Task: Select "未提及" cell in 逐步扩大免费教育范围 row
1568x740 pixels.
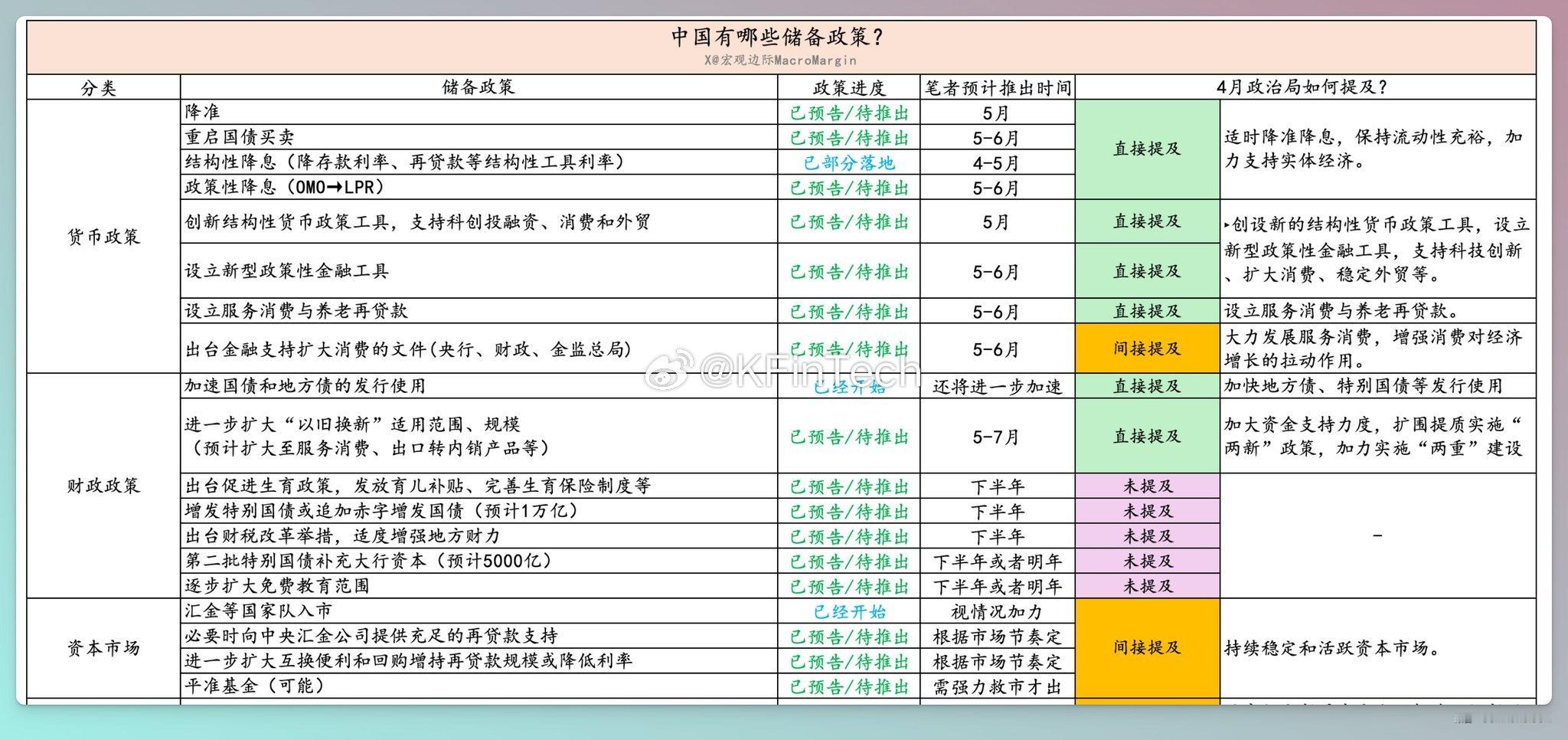Action: (x=1148, y=586)
